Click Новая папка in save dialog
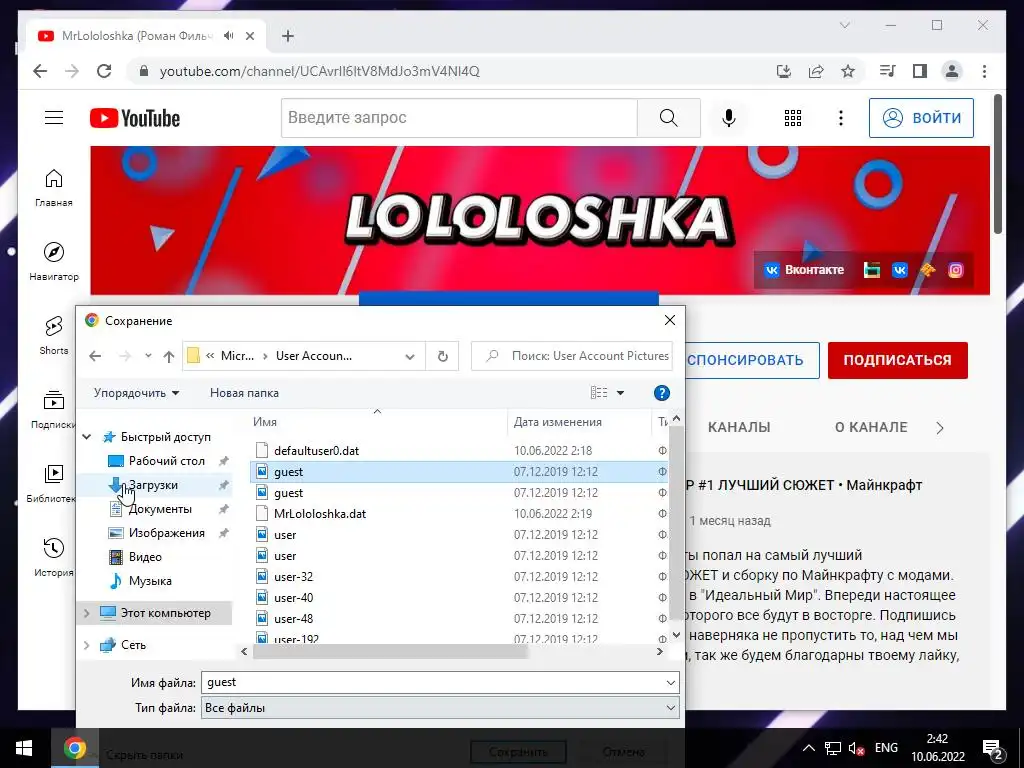The height and width of the screenshot is (768, 1024). click(244, 392)
